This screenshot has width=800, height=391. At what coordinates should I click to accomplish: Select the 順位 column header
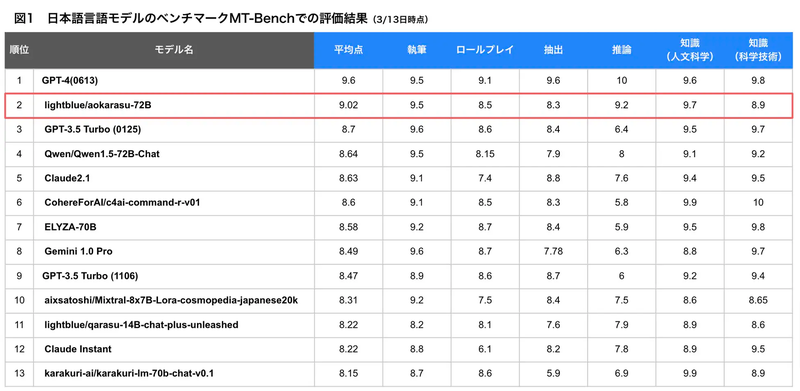pyautogui.click(x=19, y=50)
